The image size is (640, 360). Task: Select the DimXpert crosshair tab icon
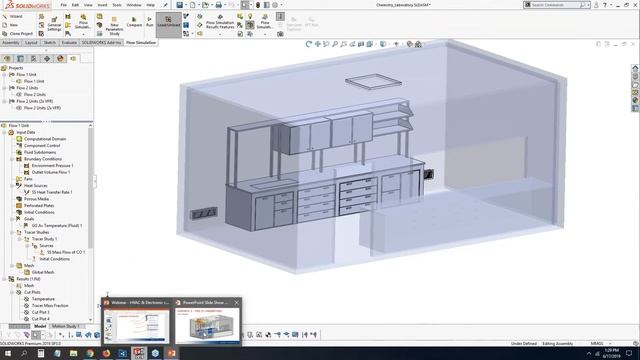click(x=47, y=59)
